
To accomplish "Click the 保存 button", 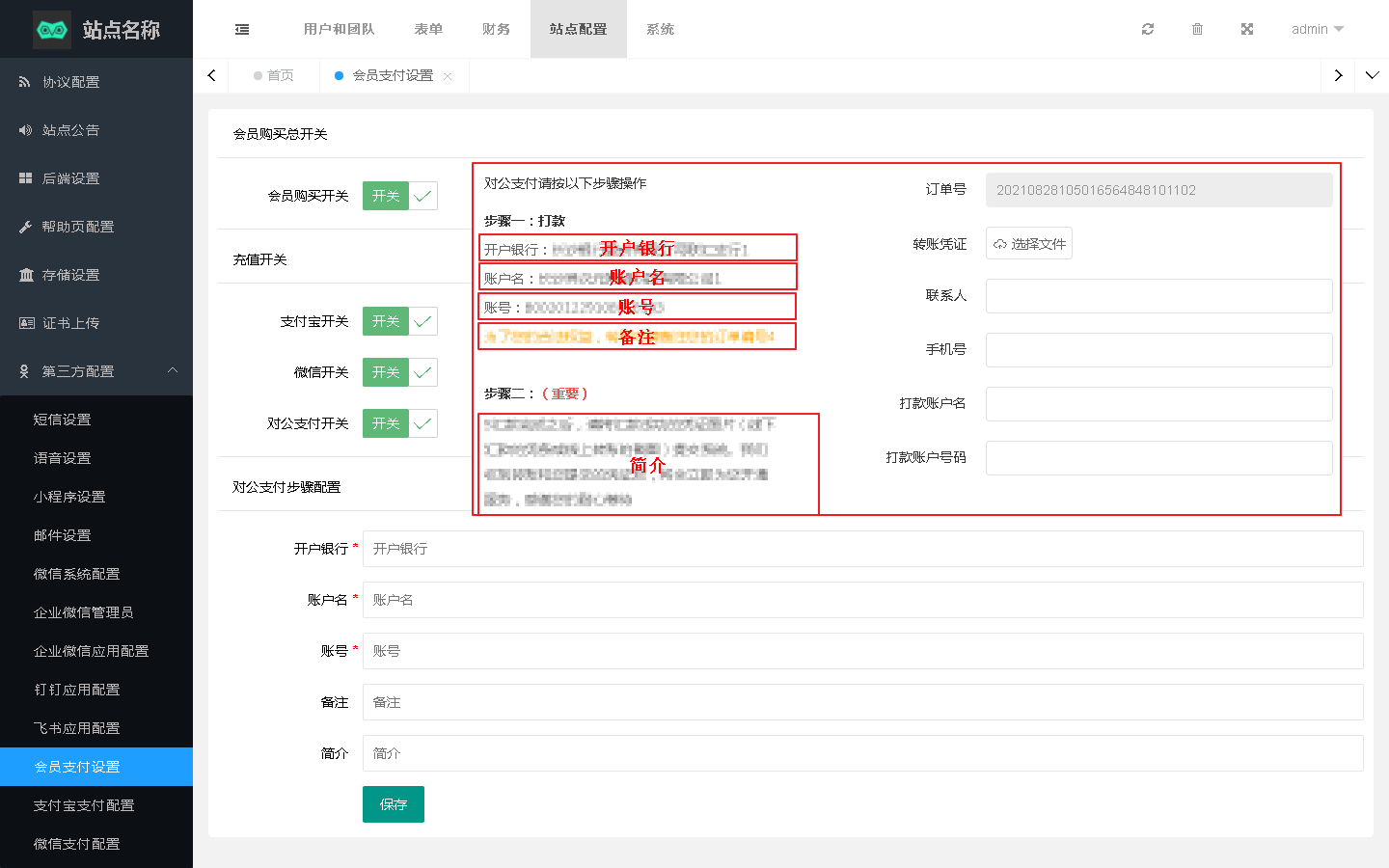I will point(393,804).
